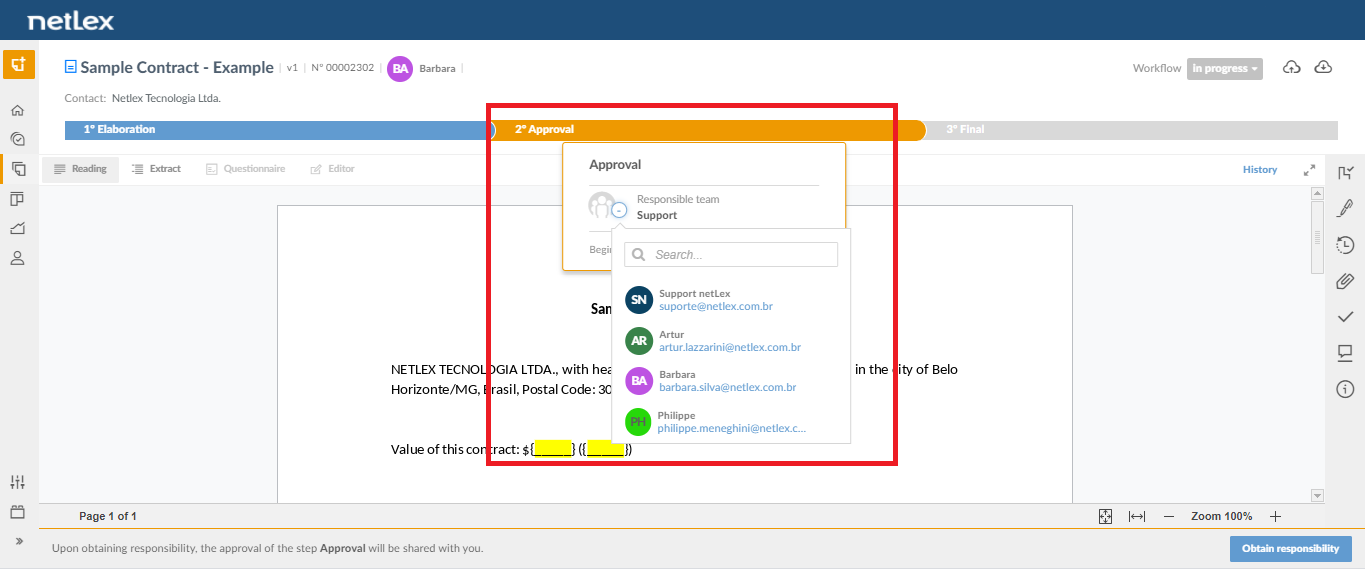
Task: Open the version history clock icon
Action: point(1345,245)
